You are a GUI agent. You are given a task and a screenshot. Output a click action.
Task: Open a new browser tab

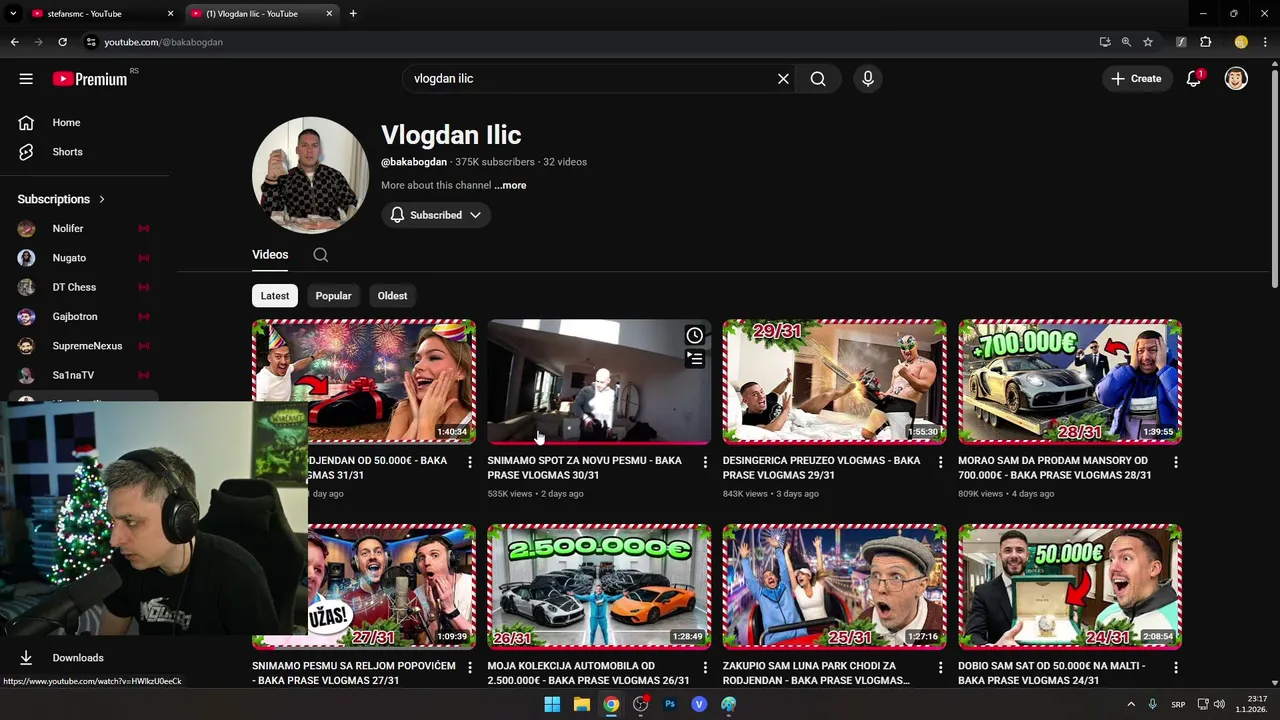353,14
